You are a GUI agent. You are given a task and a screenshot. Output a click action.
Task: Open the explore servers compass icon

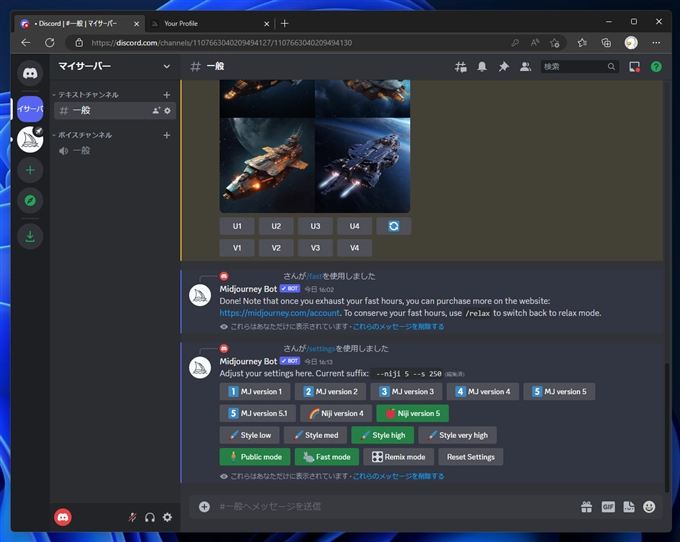click(30, 200)
